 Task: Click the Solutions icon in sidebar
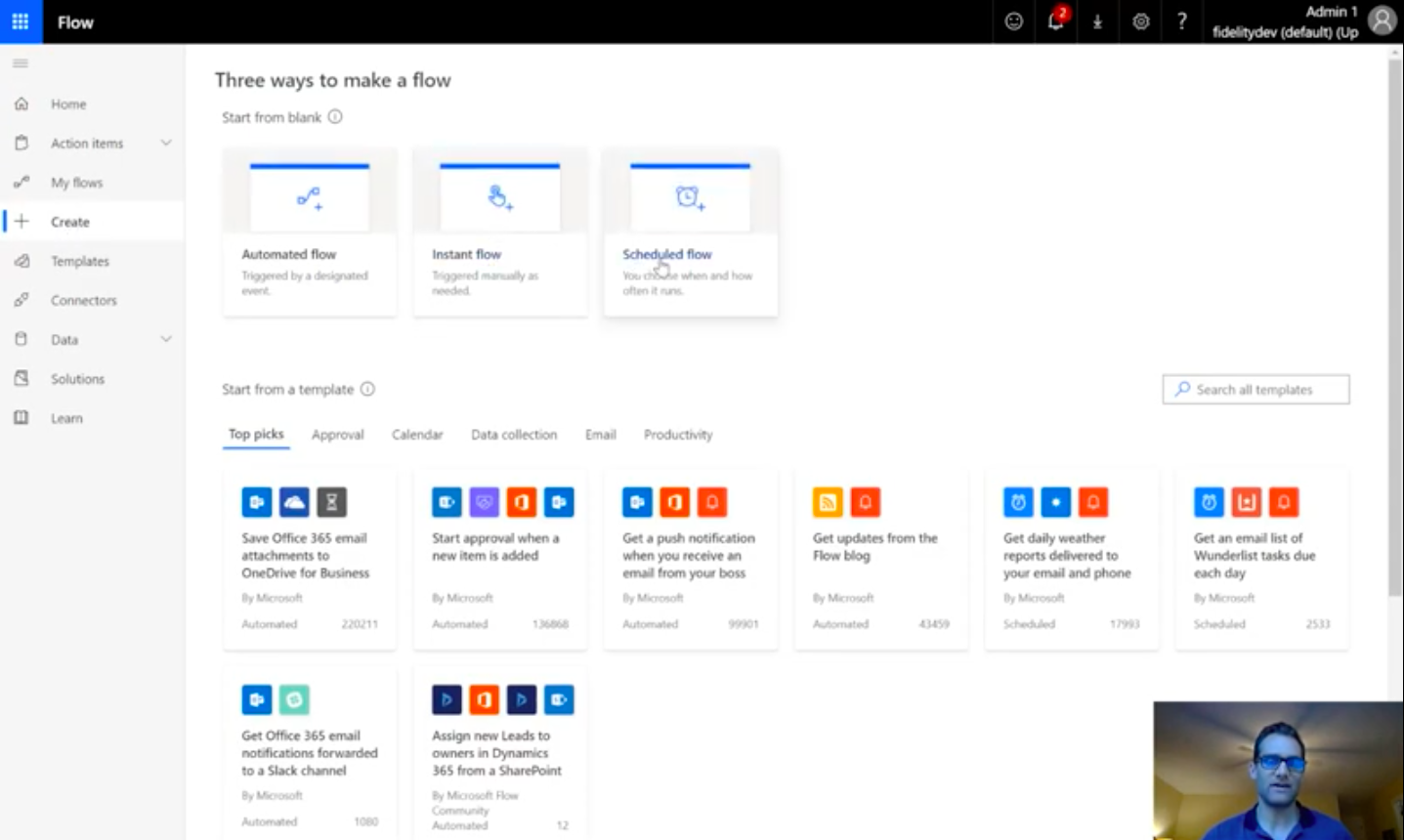coord(21,378)
